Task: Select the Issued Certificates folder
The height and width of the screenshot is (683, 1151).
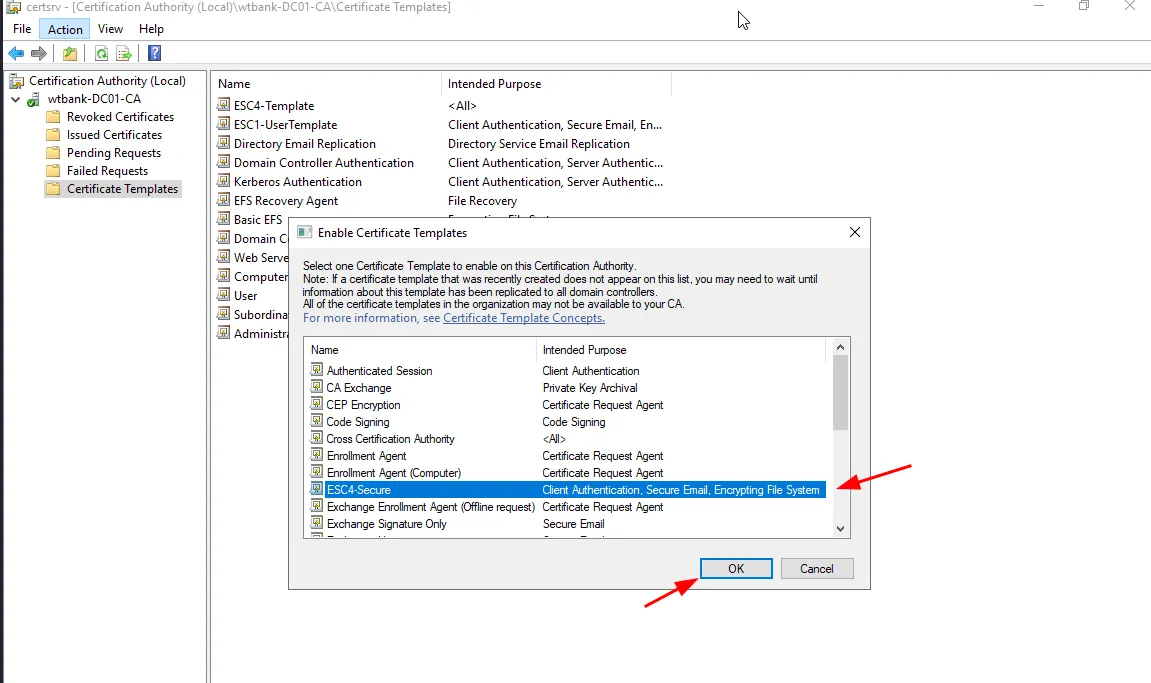Action: pyautogui.click(x=114, y=135)
